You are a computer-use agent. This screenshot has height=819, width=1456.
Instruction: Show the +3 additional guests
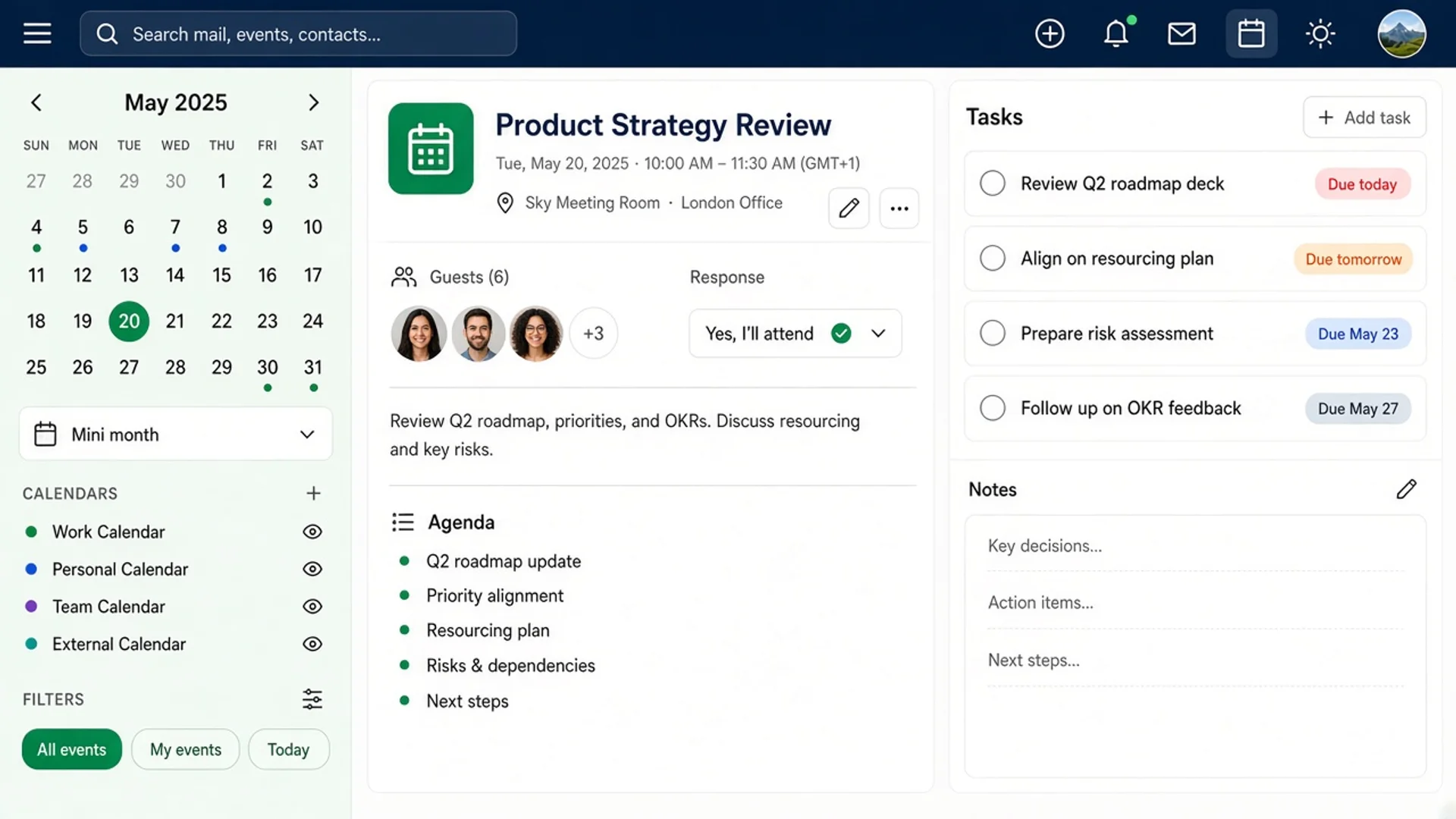[x=594, y=333]
